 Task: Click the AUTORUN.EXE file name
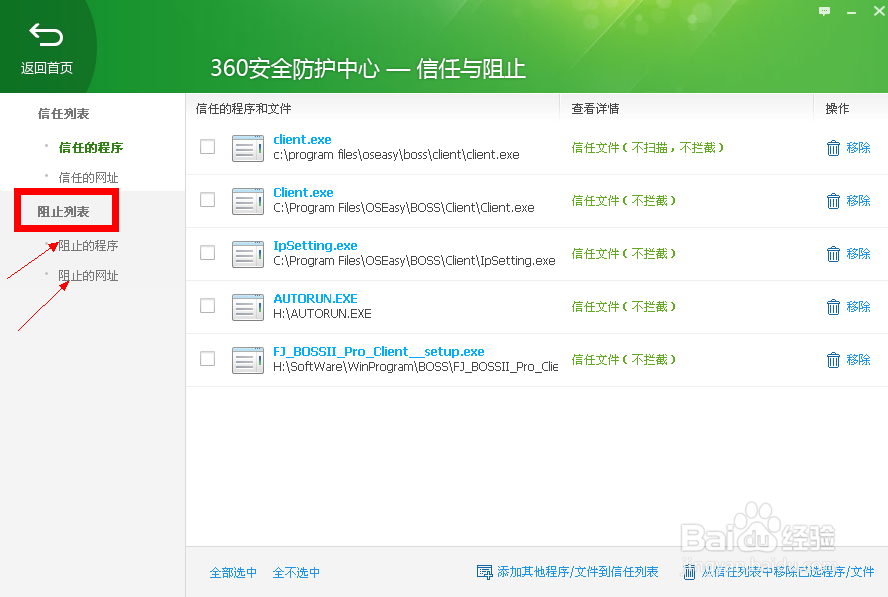(315, 298)
